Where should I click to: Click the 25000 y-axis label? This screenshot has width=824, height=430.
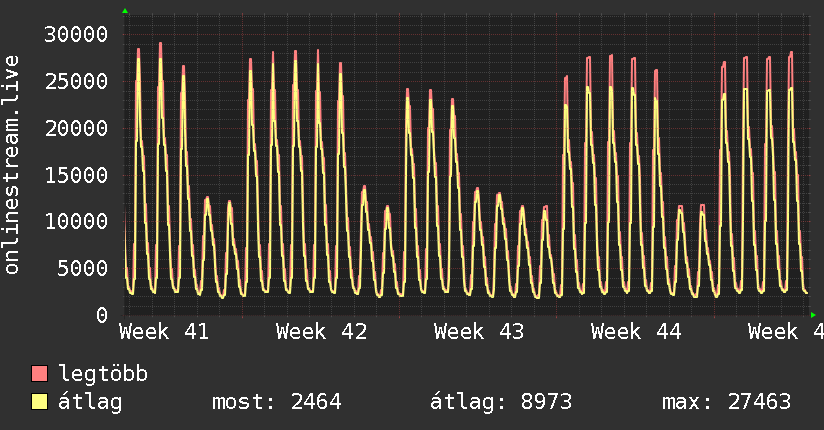(x=76, y=81)
